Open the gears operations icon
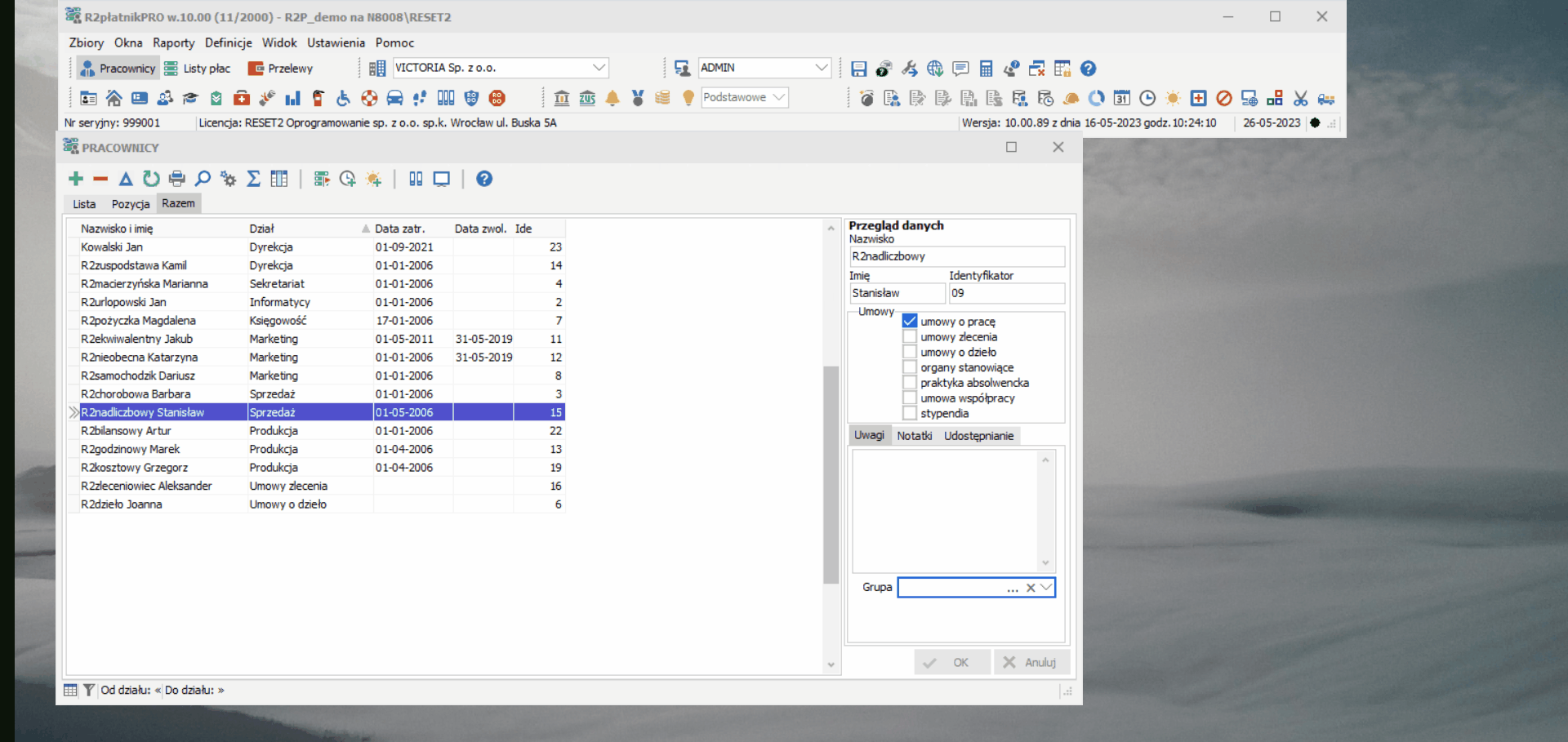Viewport: 1568px width, 742px height. tap(228, 179)
